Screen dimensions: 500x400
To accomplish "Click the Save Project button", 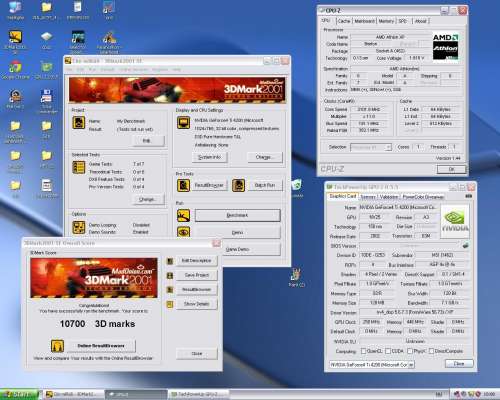I will 197,275.
